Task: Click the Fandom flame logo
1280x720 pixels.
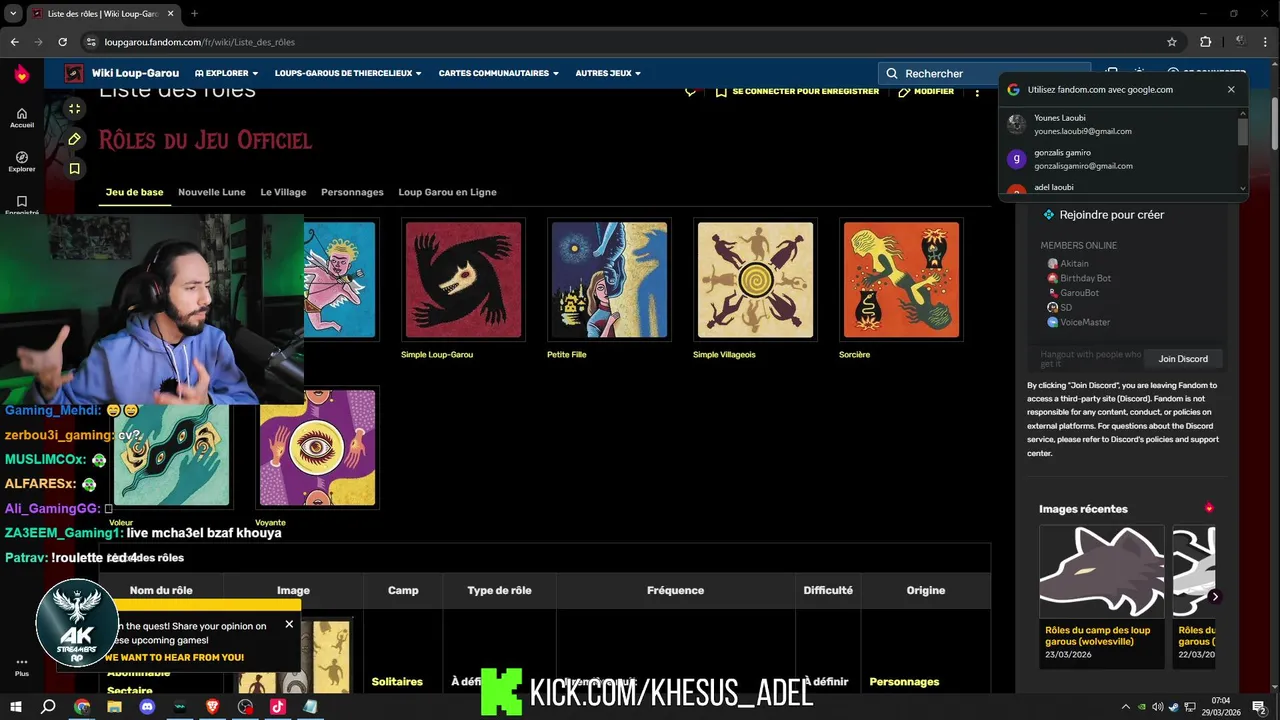Action: click(22, 74)
